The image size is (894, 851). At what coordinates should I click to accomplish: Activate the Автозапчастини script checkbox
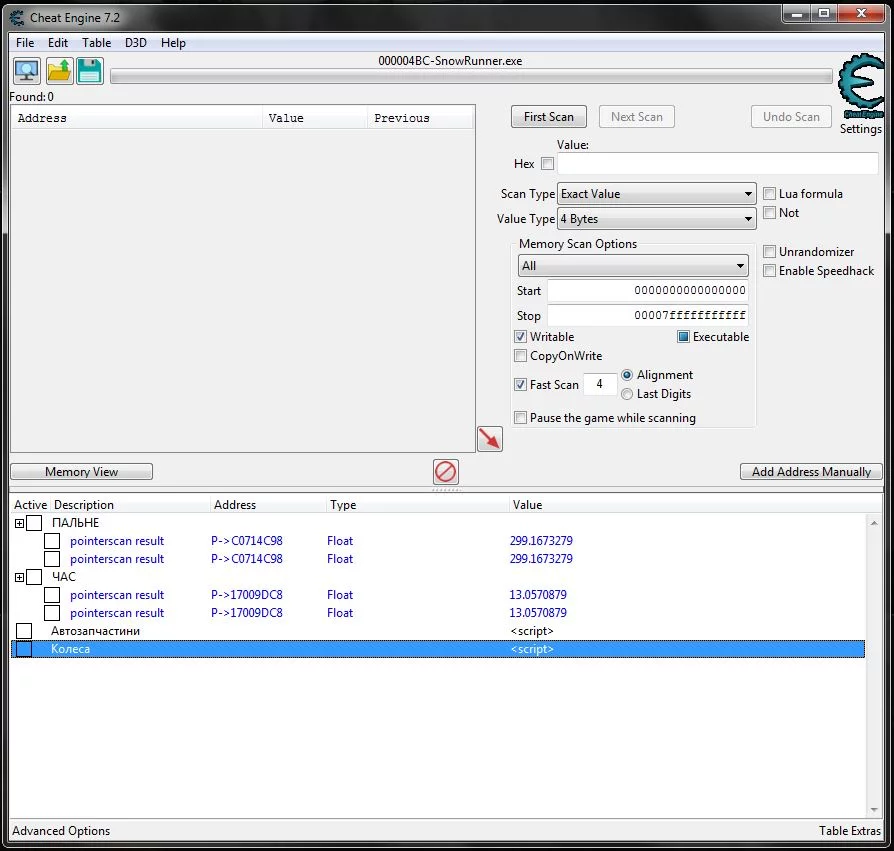tap(24, 631)
